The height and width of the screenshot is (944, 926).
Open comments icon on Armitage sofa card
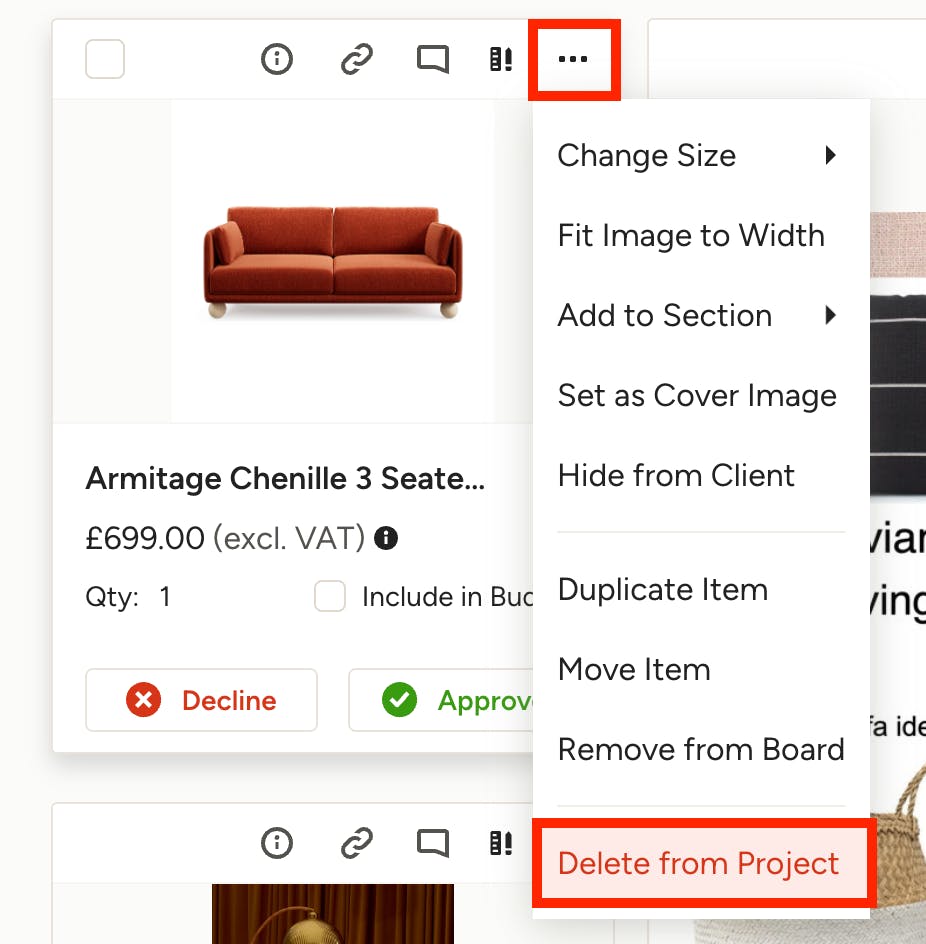tap(433, 60)
